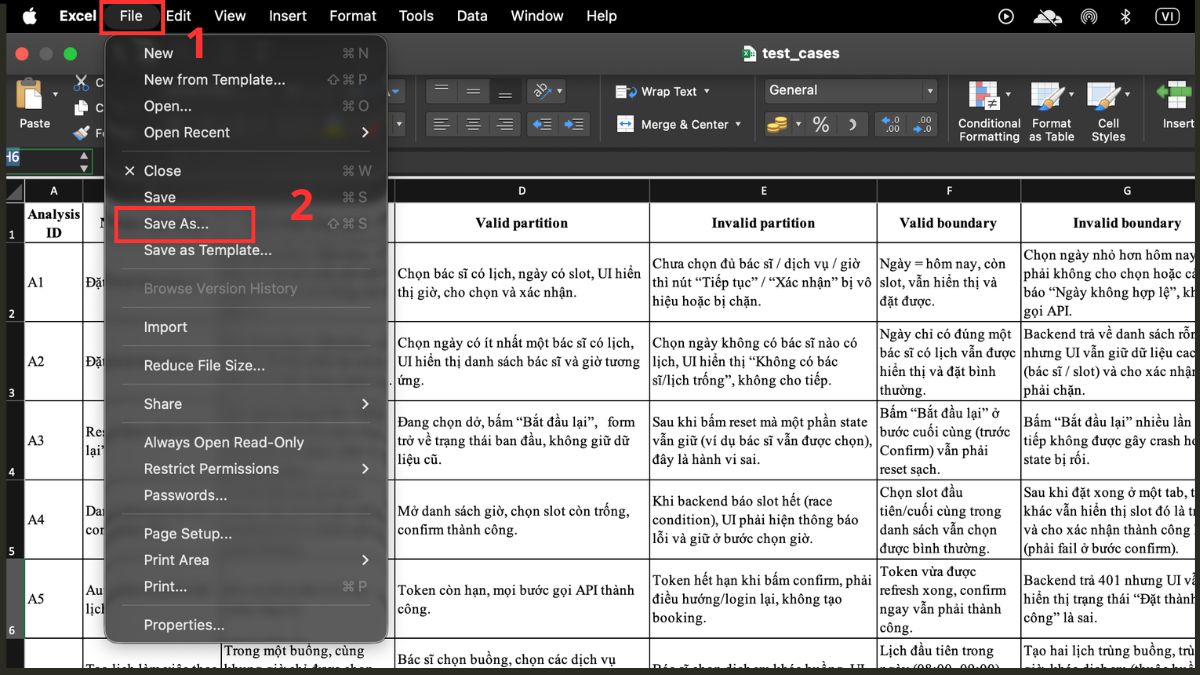
Task: Open the currency format dropdown arrow
Action: click(796, 125)
